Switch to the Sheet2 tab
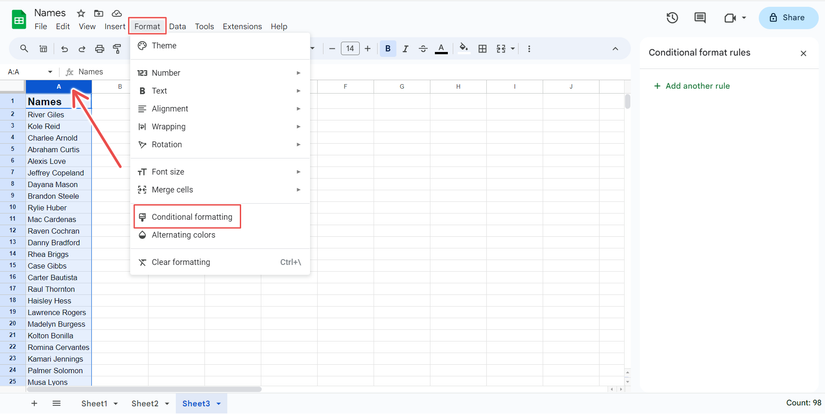The height and width of the screenshot is (414, 825). (x=145, y=404)
